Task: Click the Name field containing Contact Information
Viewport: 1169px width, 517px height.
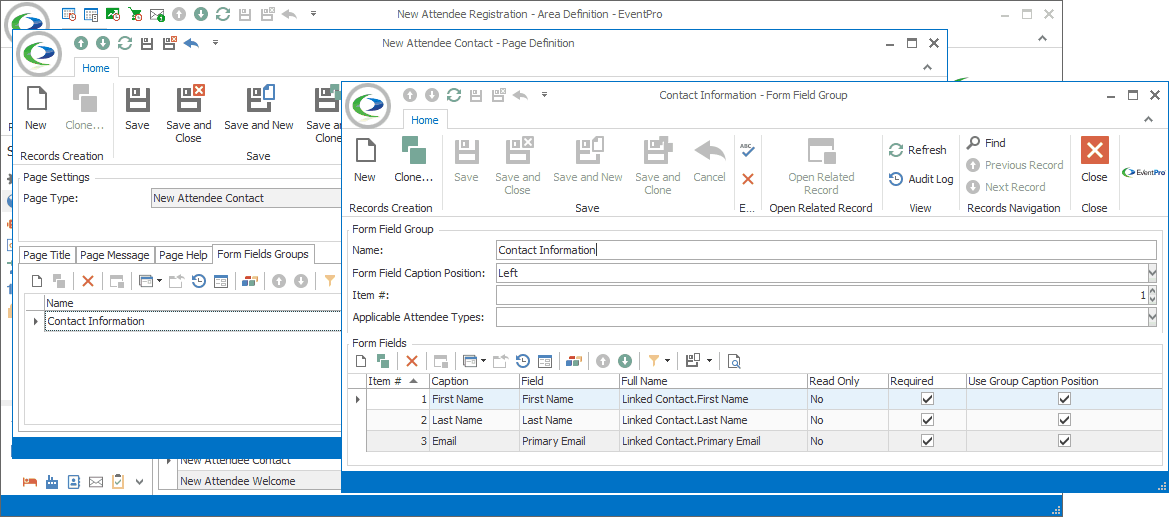Action: 826,250
